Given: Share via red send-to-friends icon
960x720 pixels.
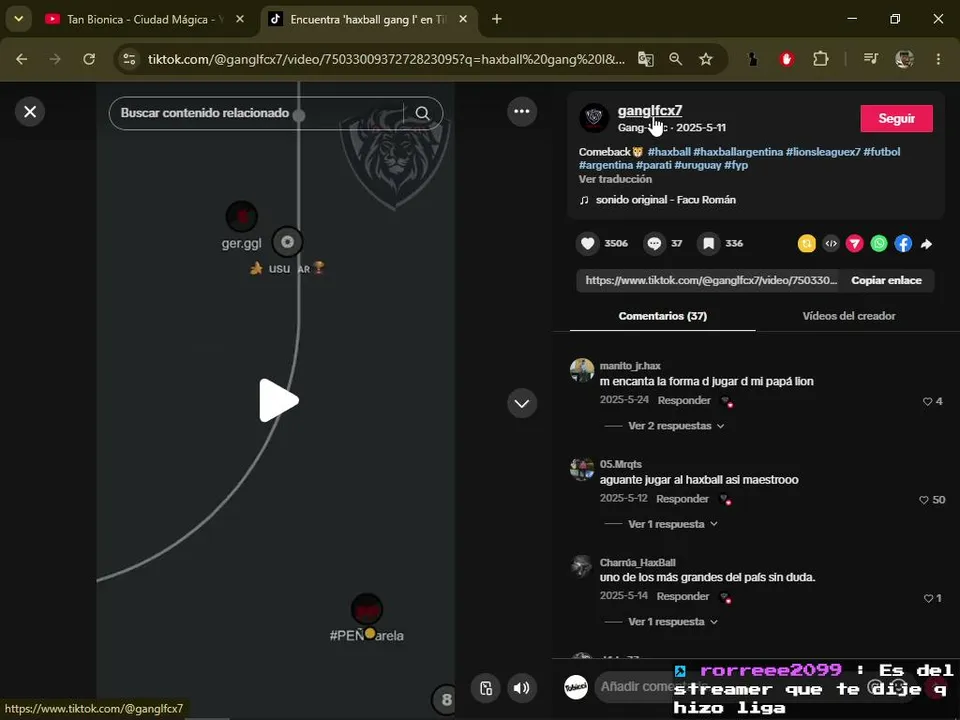Looking at the screenshot, I should (855, 244).
